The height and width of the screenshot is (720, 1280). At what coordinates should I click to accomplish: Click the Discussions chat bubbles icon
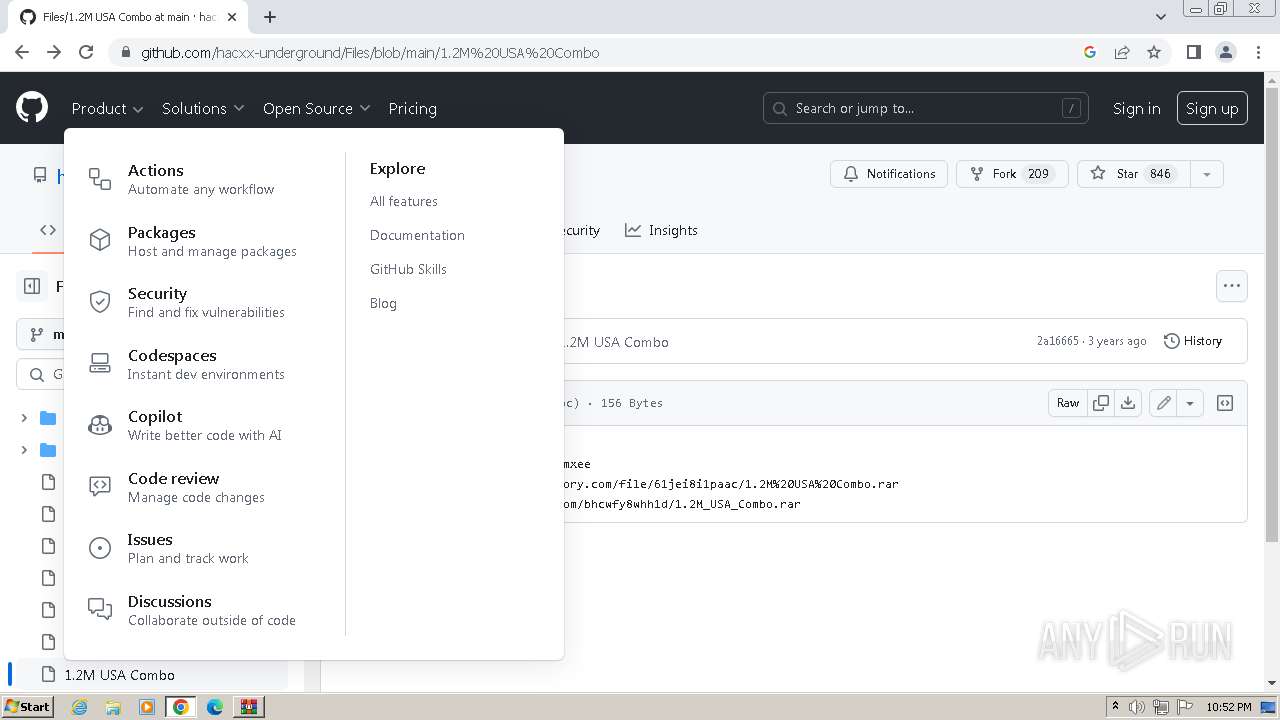[100, 609]
